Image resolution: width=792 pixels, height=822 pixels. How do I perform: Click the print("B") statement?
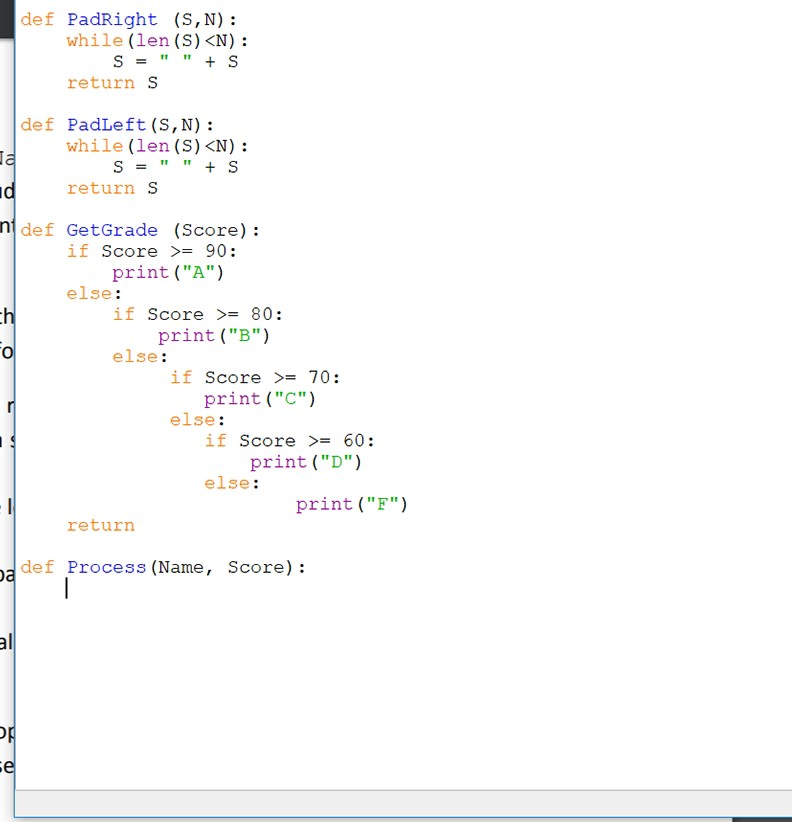(x=214, y=336)
